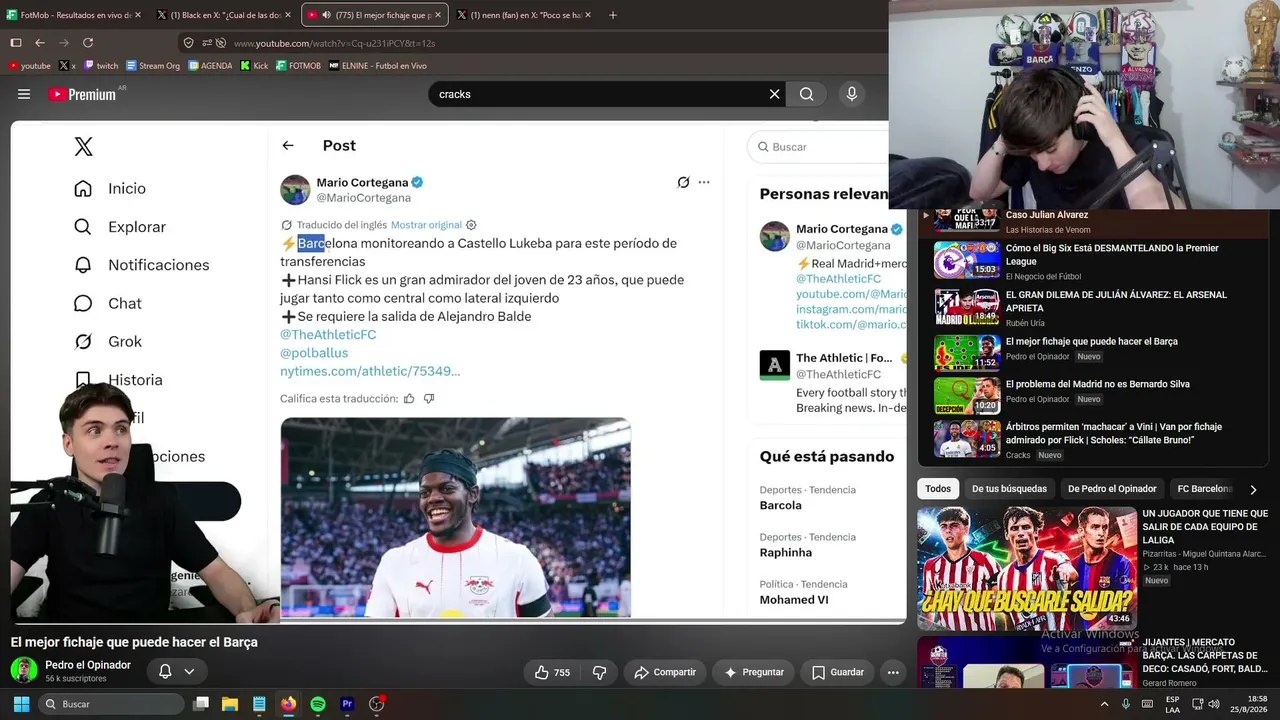
Task: Select 'De tus búsquedas' filter chip
Action: pyautogui.click(x=1009, y=489)
